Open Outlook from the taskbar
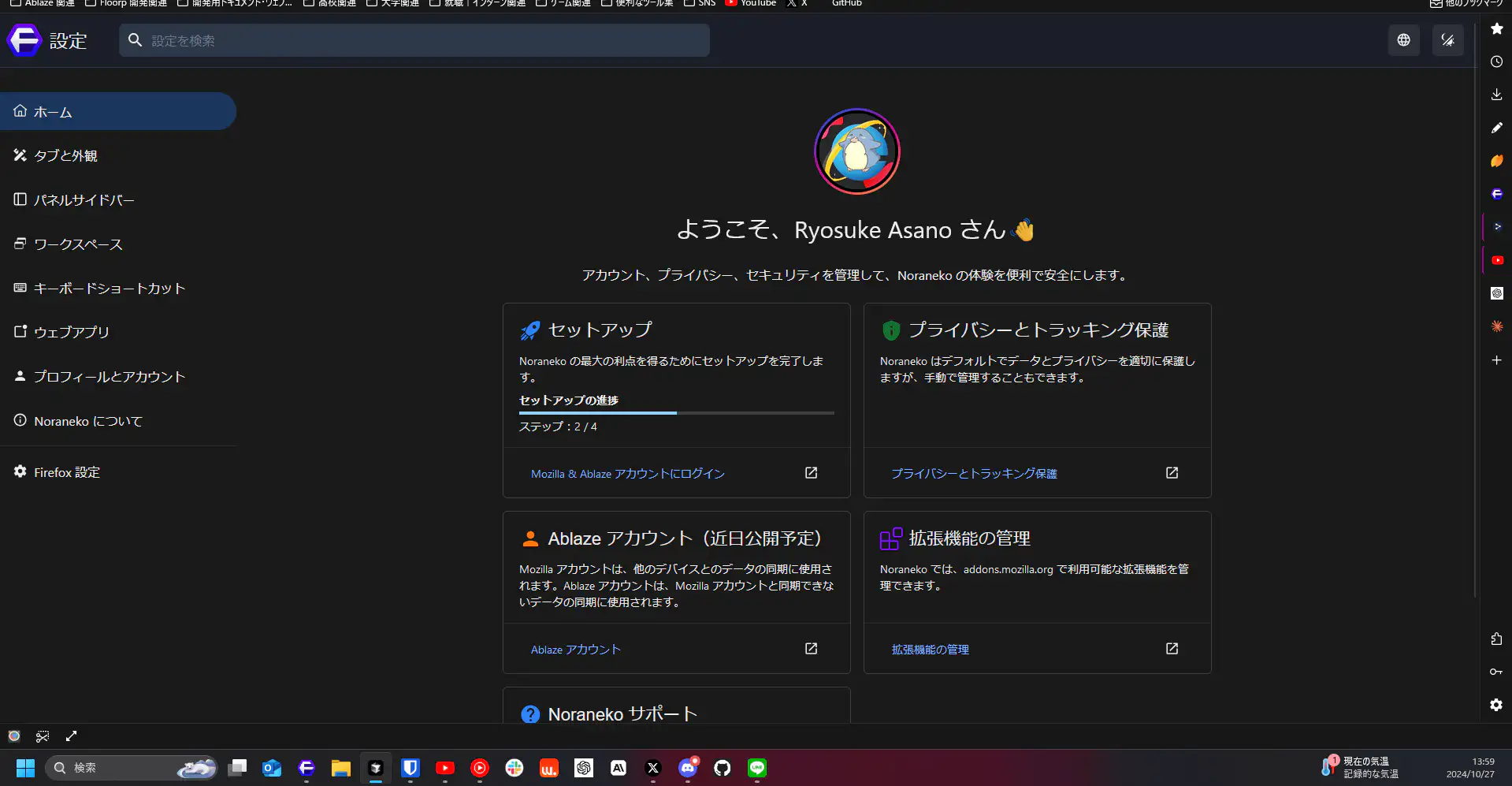Screen dimensions: 1512x786 272,768
